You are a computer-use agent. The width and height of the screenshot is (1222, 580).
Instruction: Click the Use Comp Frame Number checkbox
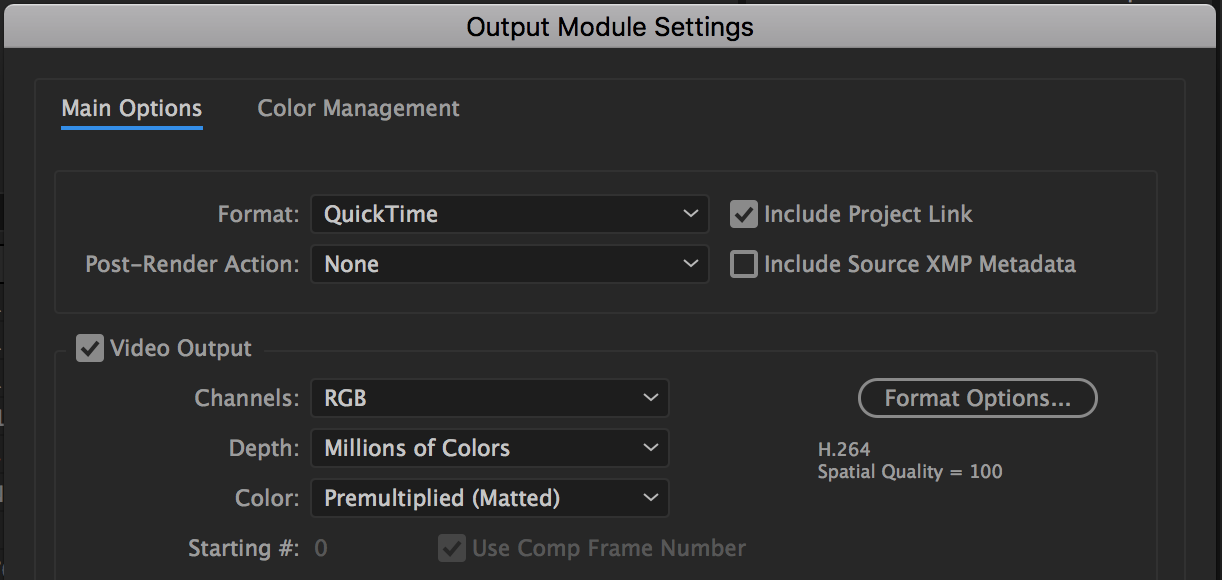click(452, 548)
